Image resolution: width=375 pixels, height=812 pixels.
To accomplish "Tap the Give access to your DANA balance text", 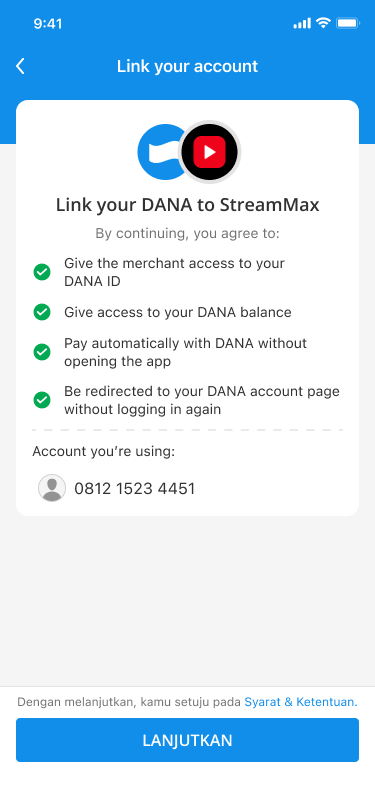I will 178,312.
